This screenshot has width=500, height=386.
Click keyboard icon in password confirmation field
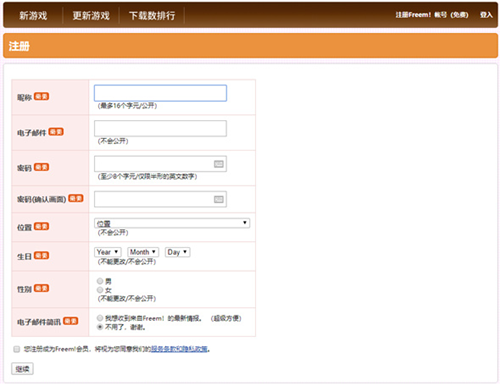(x=219, y=199)
